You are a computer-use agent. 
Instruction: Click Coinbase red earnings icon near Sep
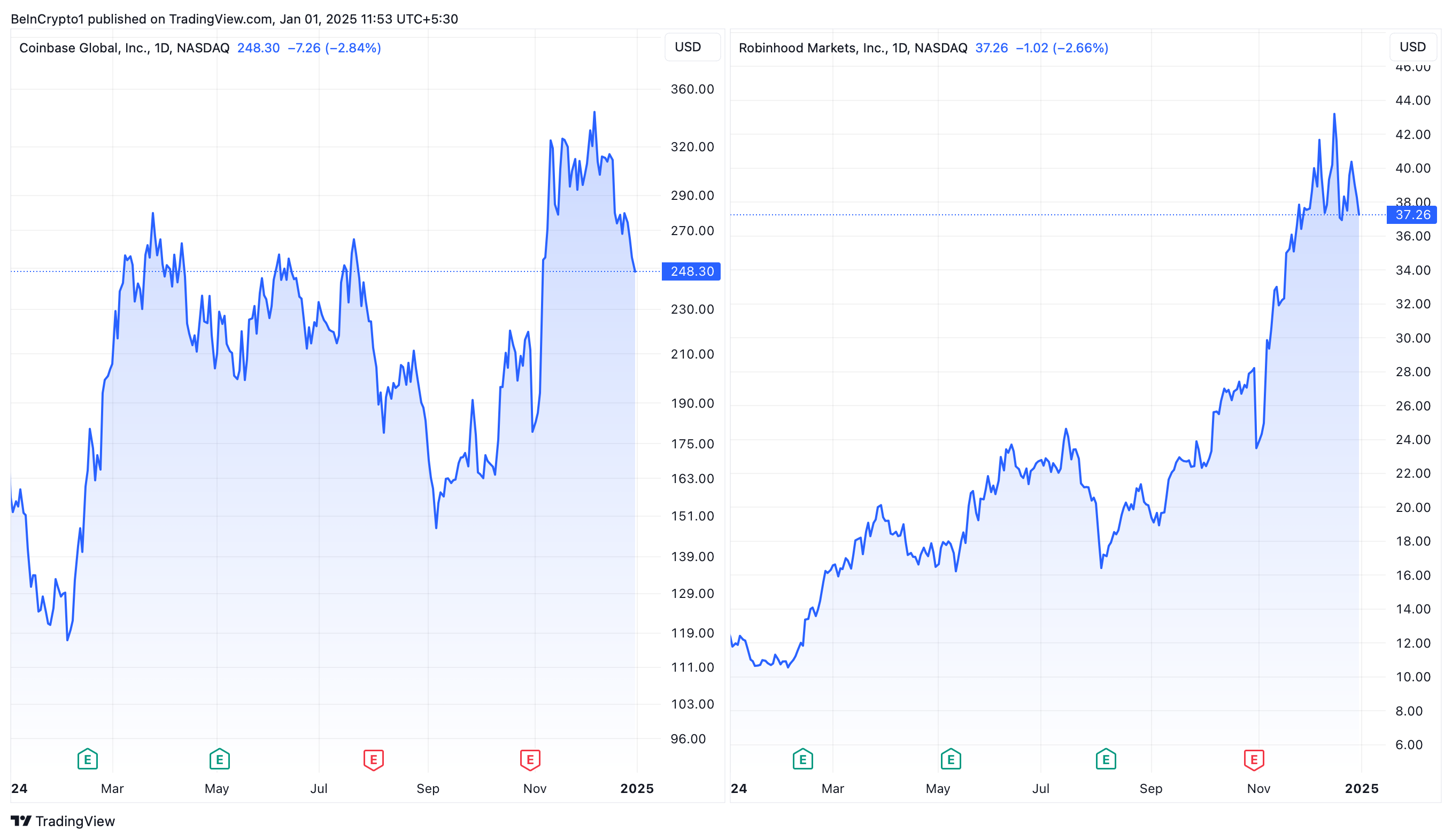(x=373, y=759)
